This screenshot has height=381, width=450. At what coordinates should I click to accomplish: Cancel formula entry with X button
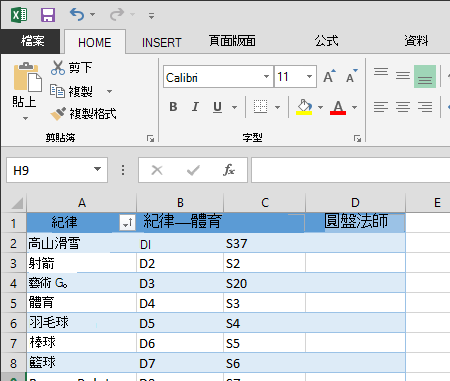[157, 170]
